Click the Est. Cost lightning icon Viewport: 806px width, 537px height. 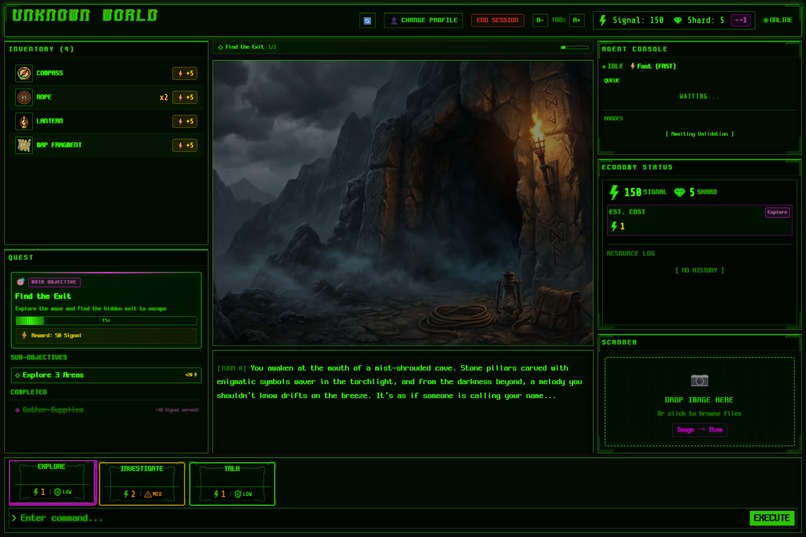click(x=614, y=226)
